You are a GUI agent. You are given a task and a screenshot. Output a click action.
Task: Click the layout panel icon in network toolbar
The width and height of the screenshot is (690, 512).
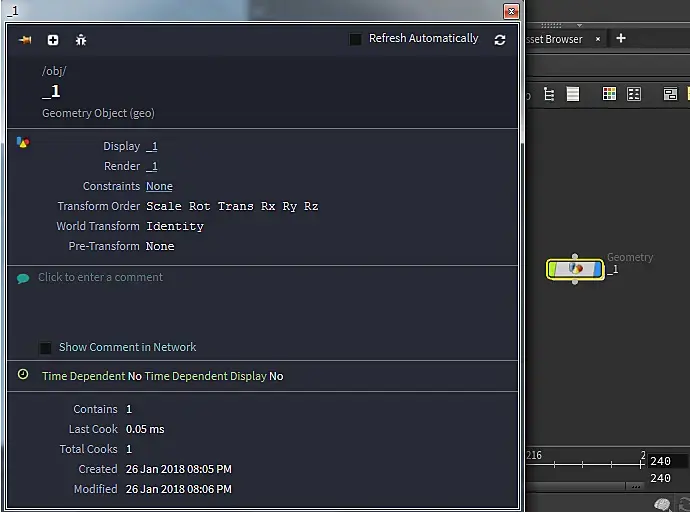(670, 94)
